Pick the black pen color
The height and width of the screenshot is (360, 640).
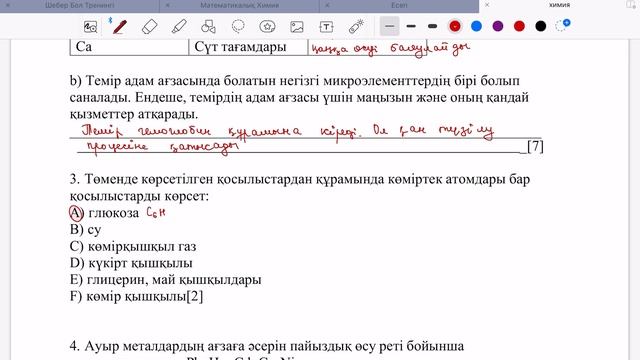pyautogui.click(x=540, y=27)
